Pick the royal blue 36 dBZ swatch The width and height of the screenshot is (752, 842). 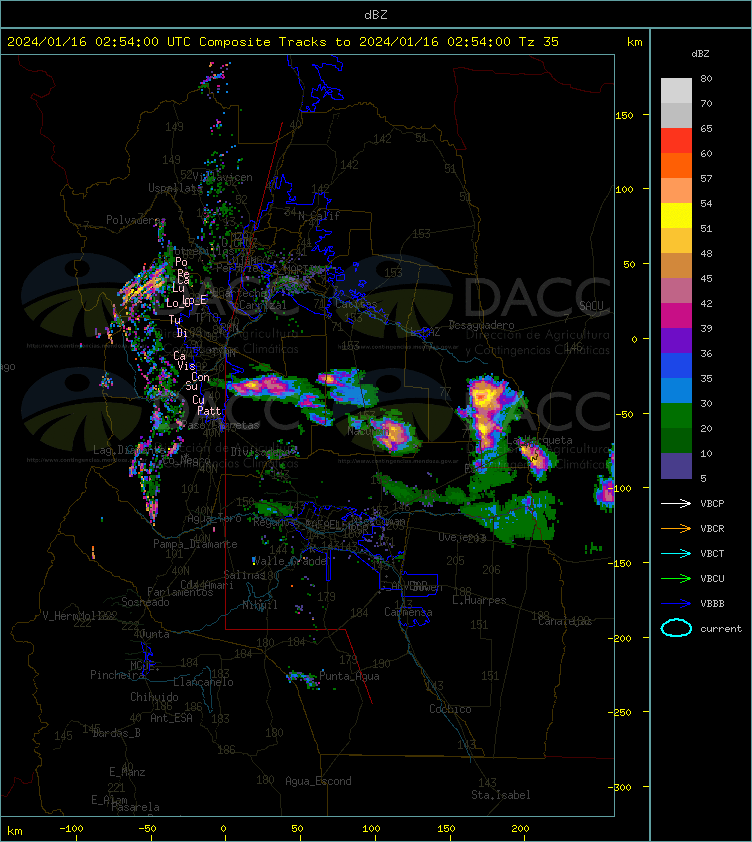click(x=676, y=365)
